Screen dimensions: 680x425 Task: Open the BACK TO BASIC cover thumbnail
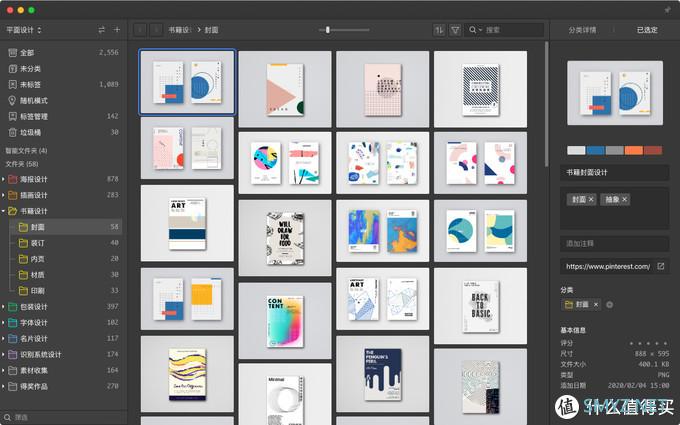click(481, 306)
